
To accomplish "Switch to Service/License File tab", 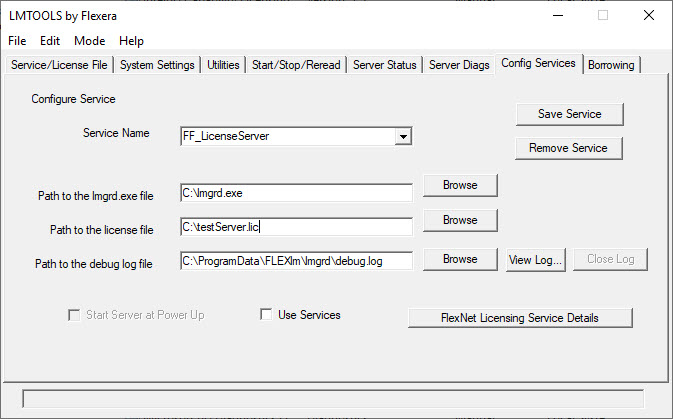I will (59, 65).
